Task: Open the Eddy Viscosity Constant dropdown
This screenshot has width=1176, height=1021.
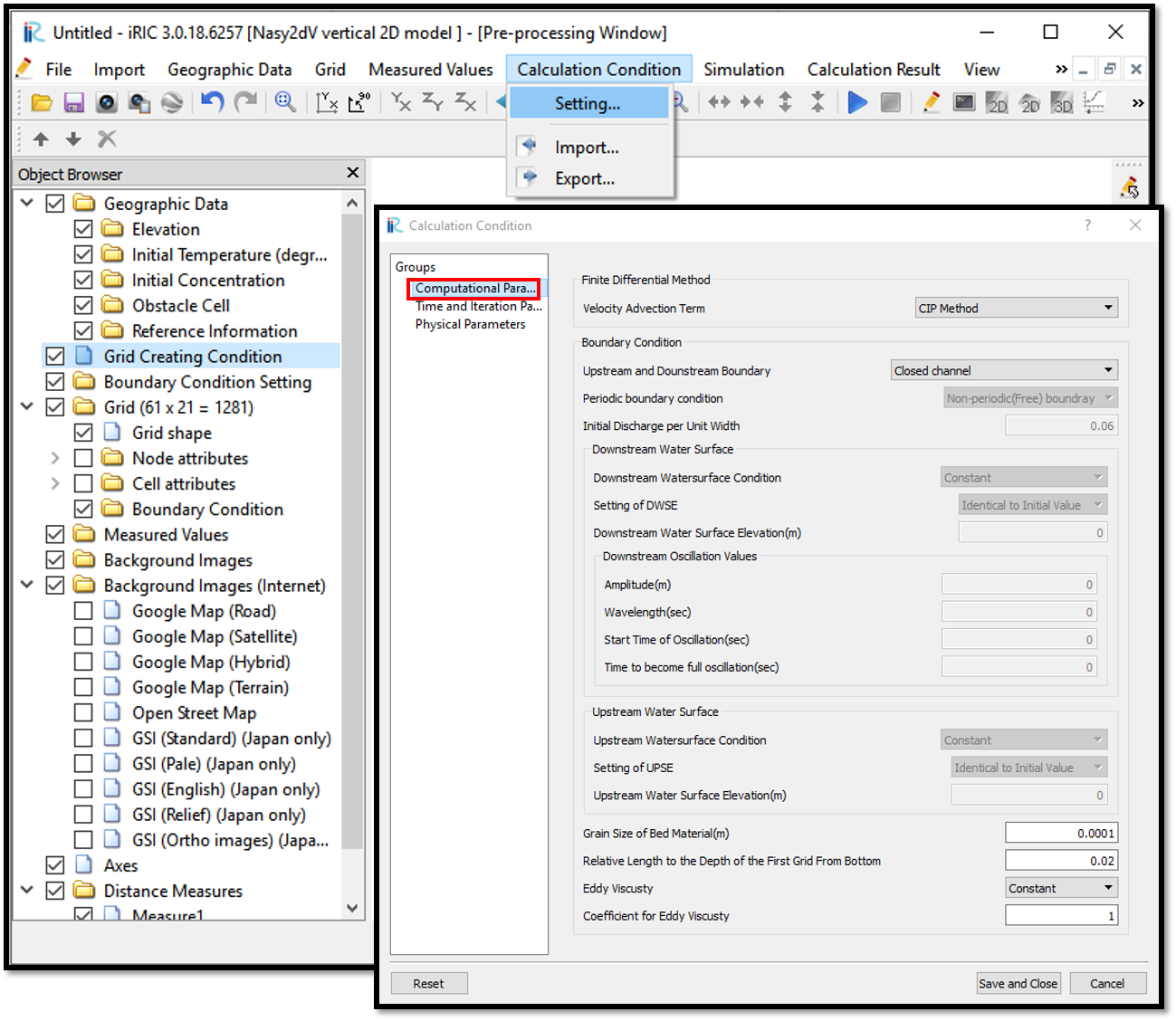Action: tap(1062, 888)
